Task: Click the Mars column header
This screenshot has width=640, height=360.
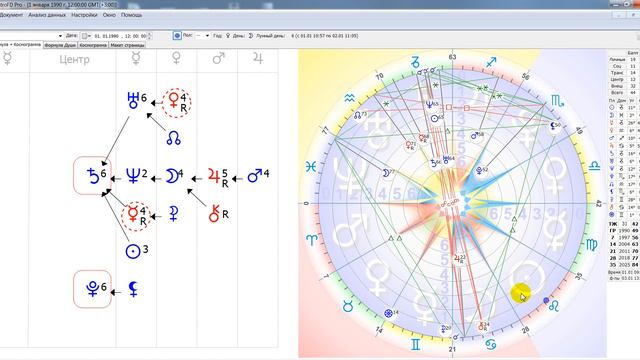Action: click(x=218, y=58)
